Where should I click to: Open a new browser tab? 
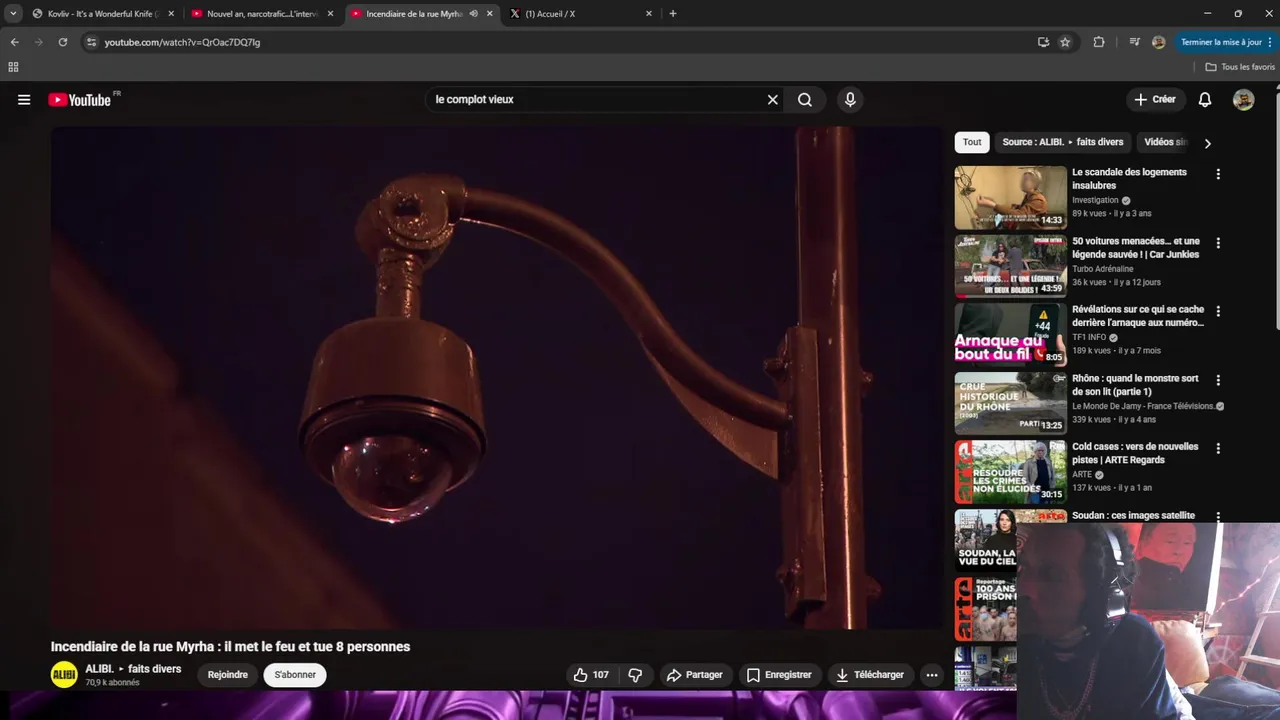673,14
